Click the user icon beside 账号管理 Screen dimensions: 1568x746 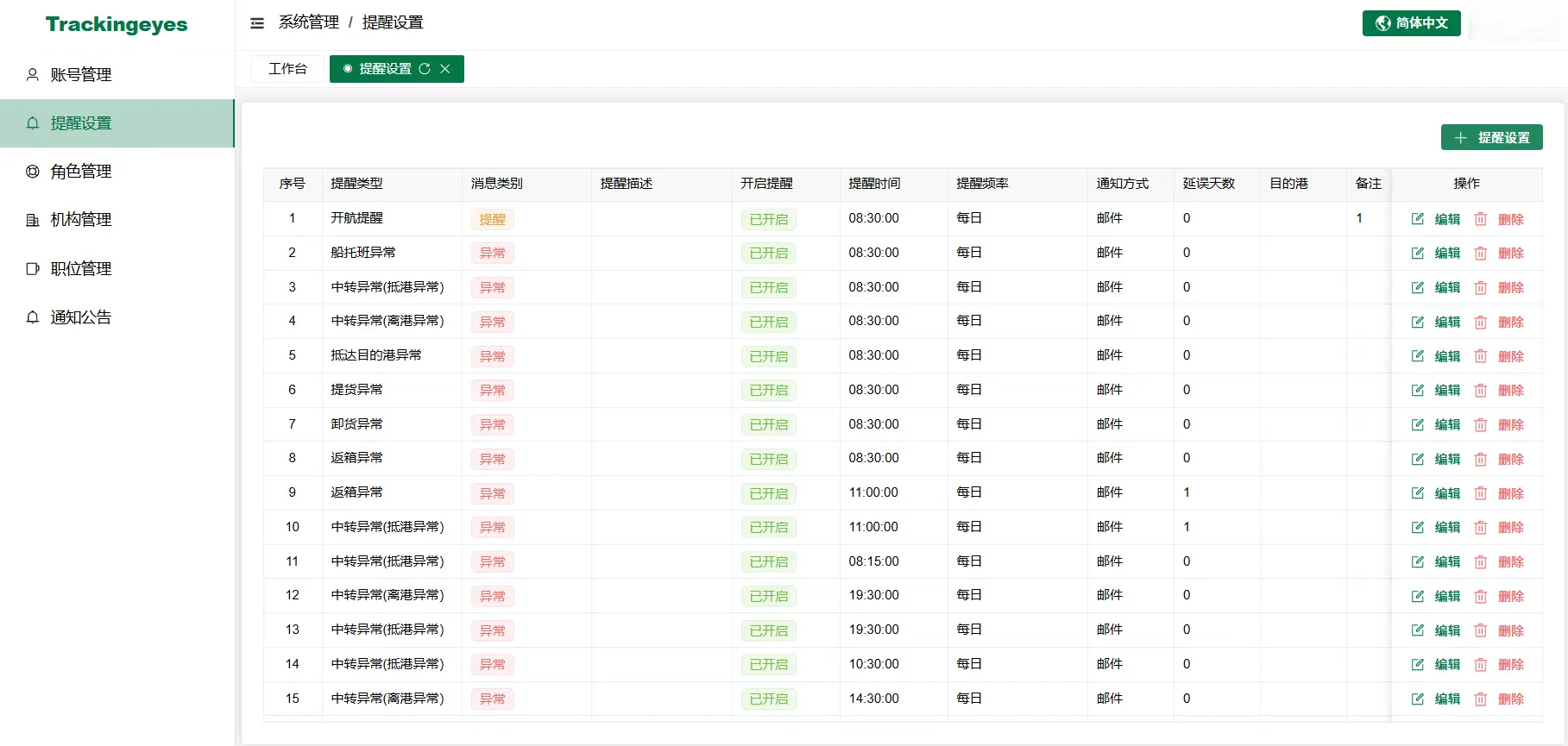pyautogui.click(x=33, y=75)
